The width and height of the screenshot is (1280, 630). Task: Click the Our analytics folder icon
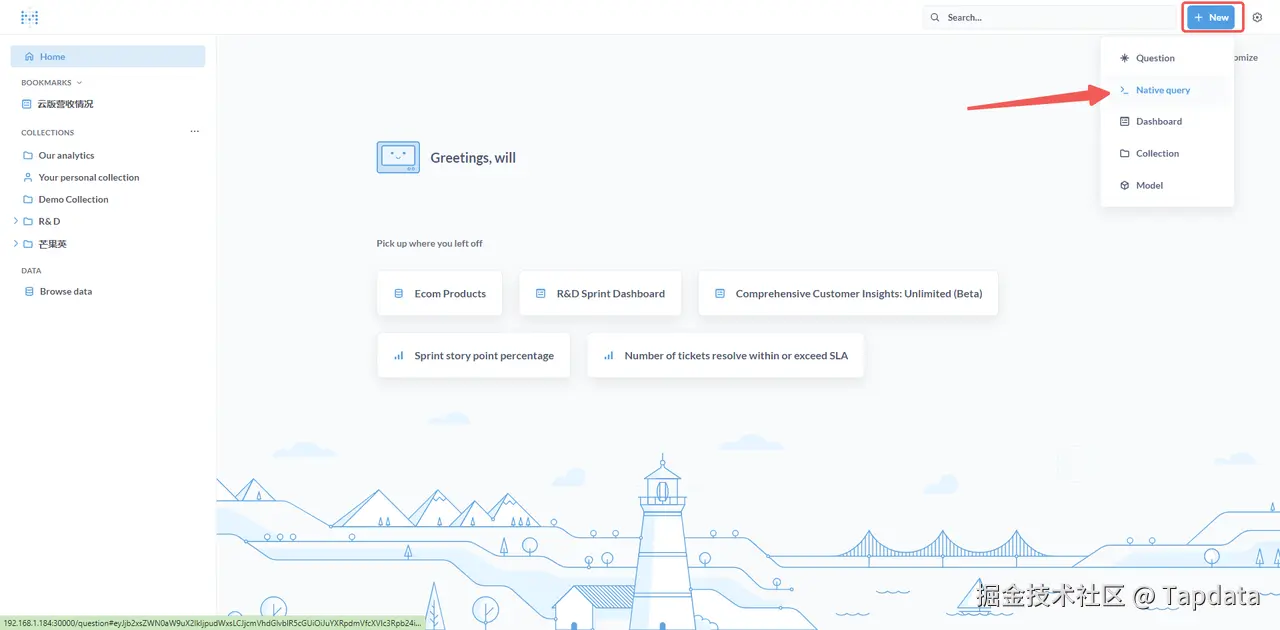(x=28, y=156)
